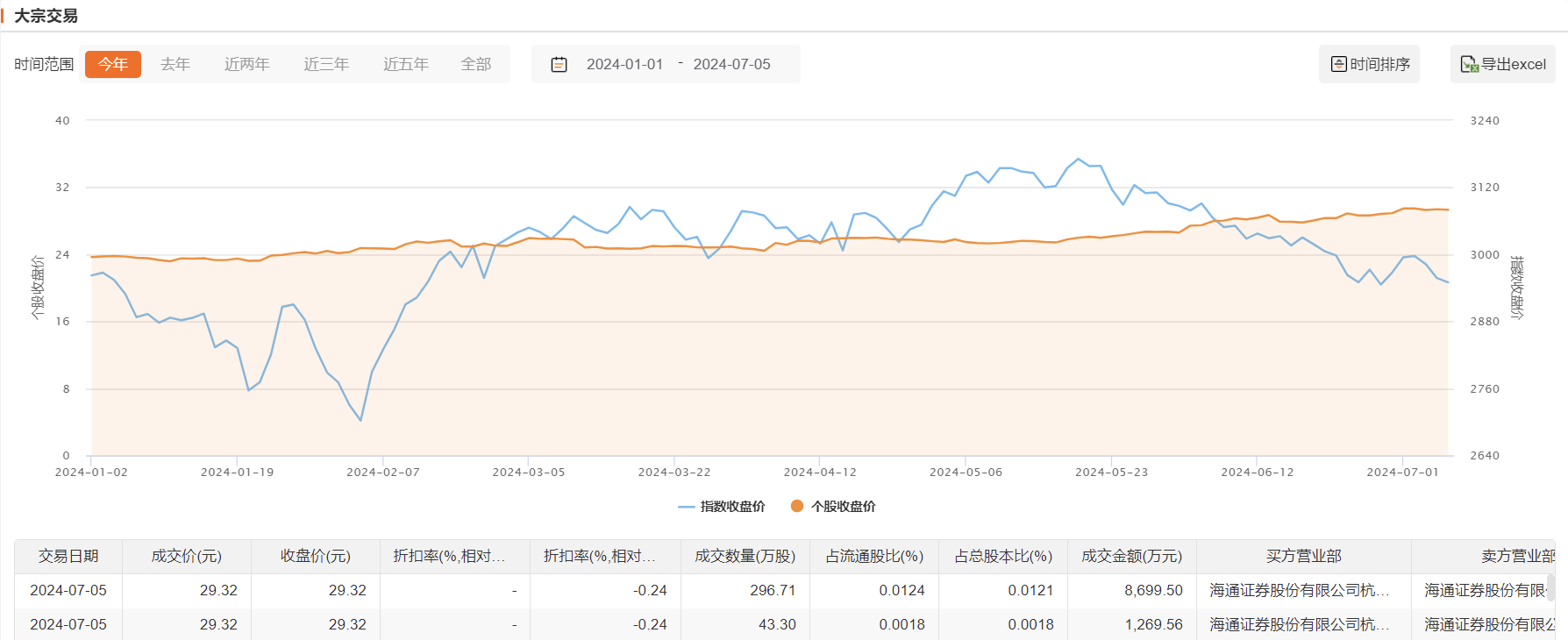Image resolution: width=1568 pixels, height=640 pixels.
Task: Click the table's vertical scrollbar
Action: click(x=1550, y=587)
